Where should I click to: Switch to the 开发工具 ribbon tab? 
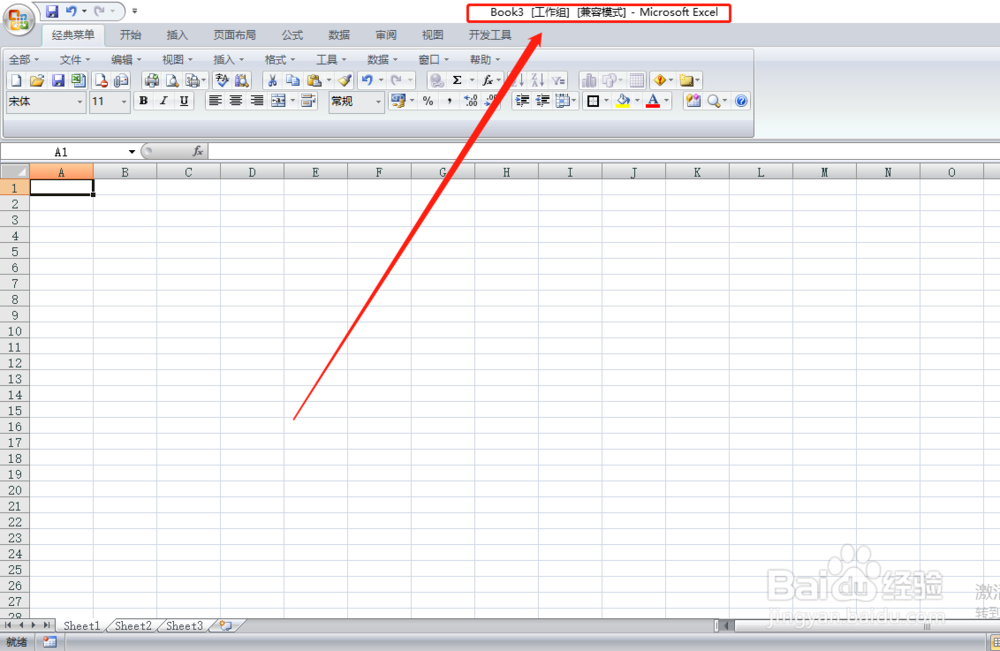[x=490, y=35]
